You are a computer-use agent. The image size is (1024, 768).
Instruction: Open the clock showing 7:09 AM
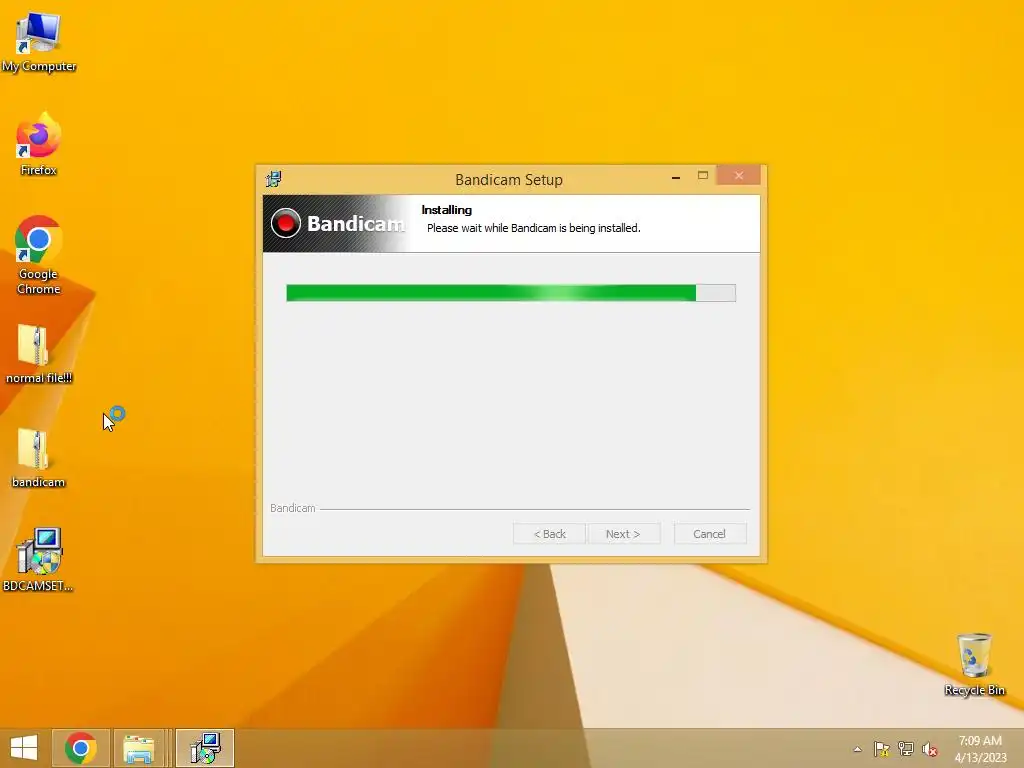point(980,749)
